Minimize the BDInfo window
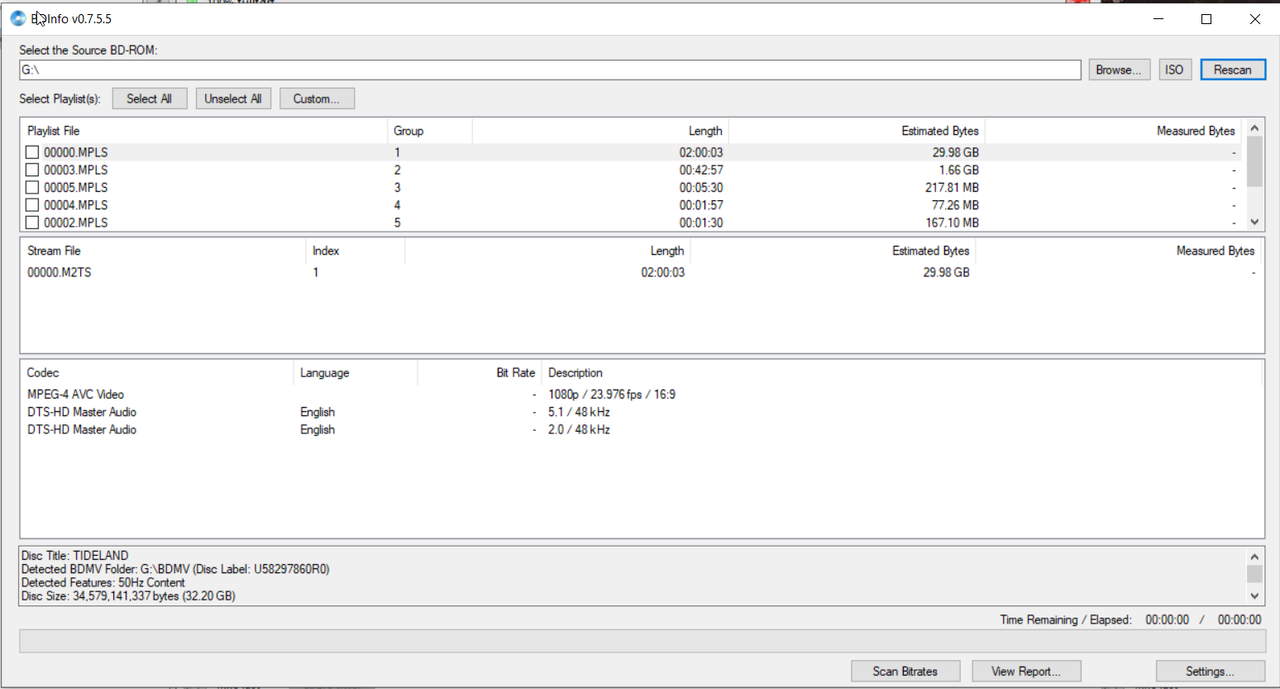The height and width of the screenshot is (689, 1280). pos(1160,18)
